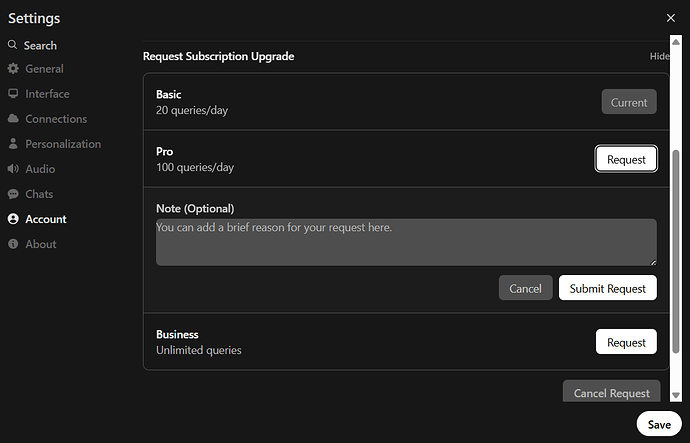
Task: Request the Business unlimited queries plan
Action: click(626, 342)
